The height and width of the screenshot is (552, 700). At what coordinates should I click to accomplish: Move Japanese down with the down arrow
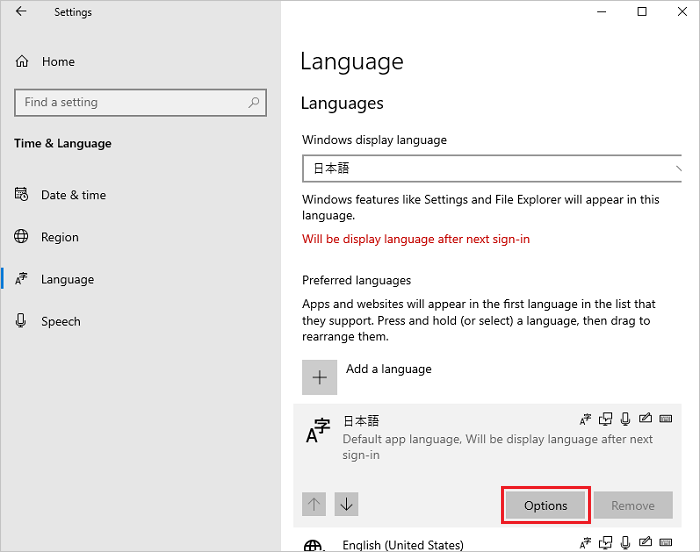[346, 505]
